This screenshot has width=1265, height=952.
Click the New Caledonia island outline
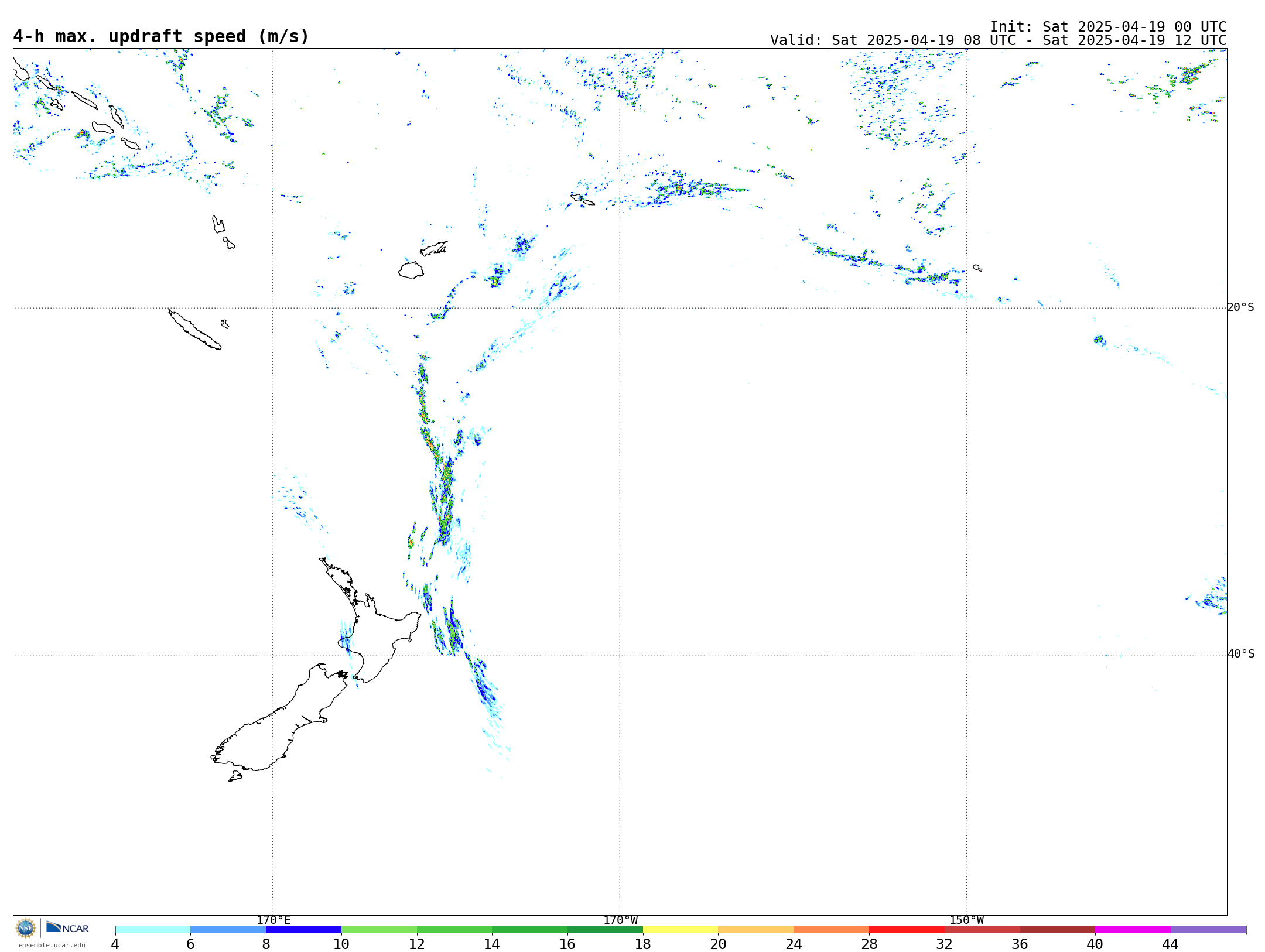(x=195, y=330)
